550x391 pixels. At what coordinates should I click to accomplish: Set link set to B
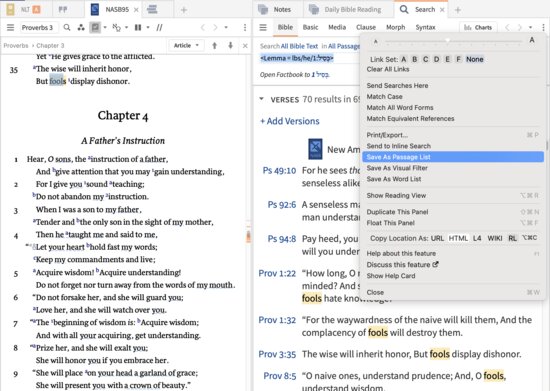coord(415,59)
